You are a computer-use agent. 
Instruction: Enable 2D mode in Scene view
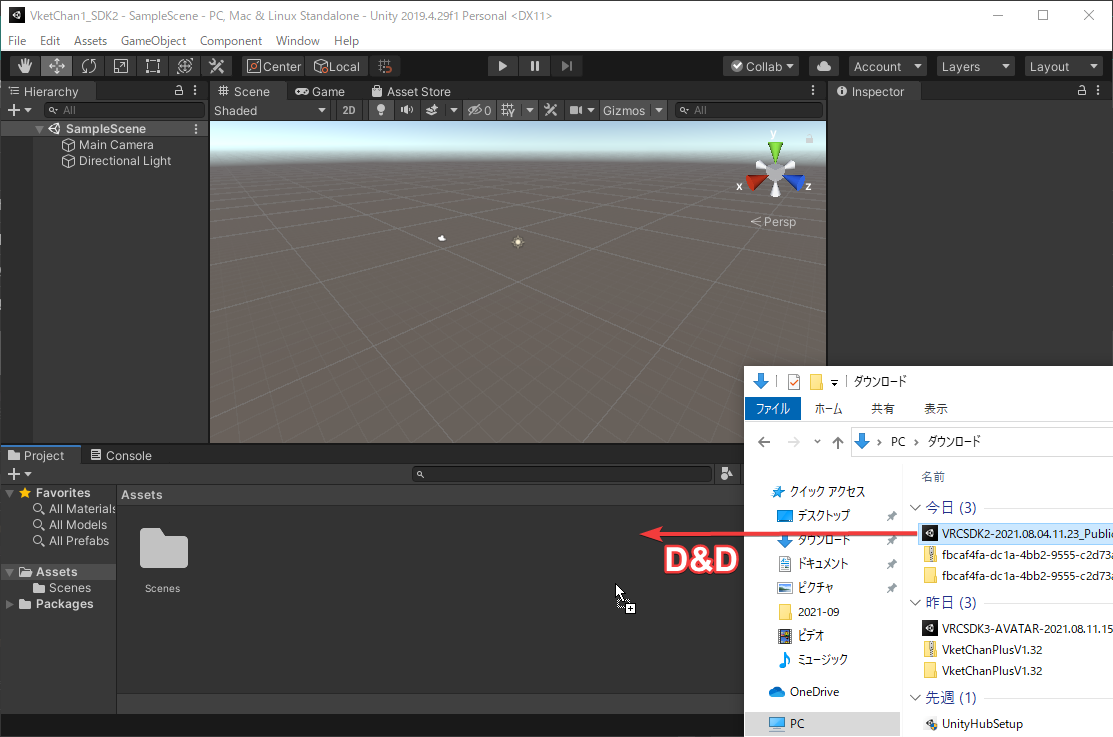point(348,110)
